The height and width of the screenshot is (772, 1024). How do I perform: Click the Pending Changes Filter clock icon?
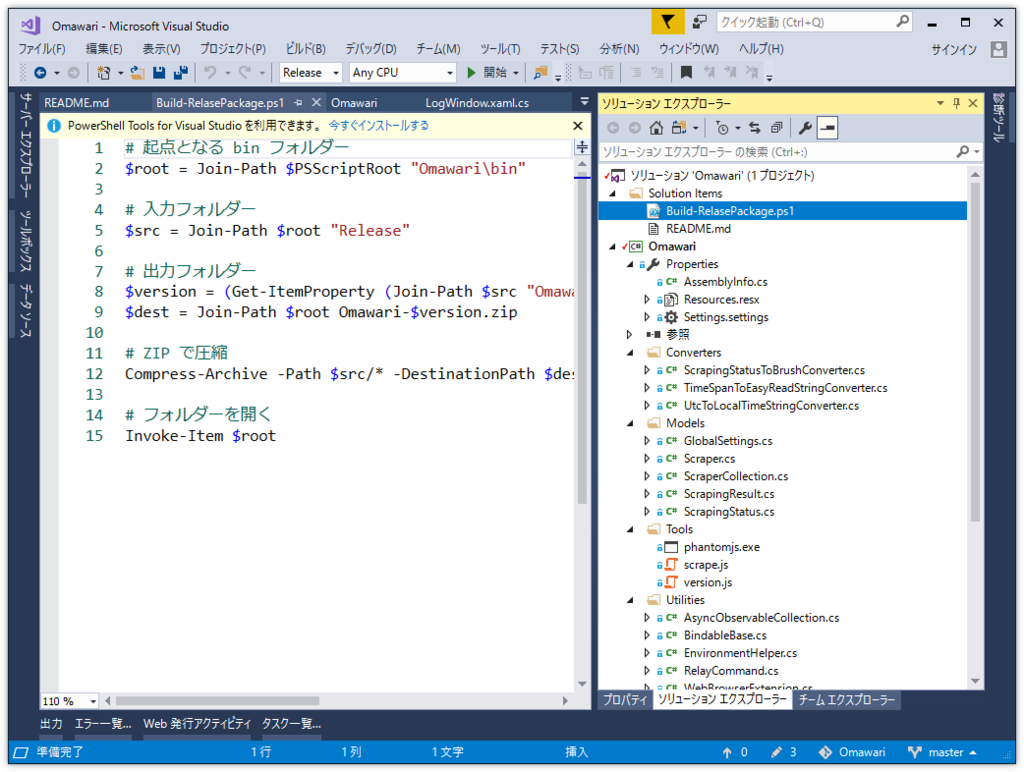coord(722,128)
